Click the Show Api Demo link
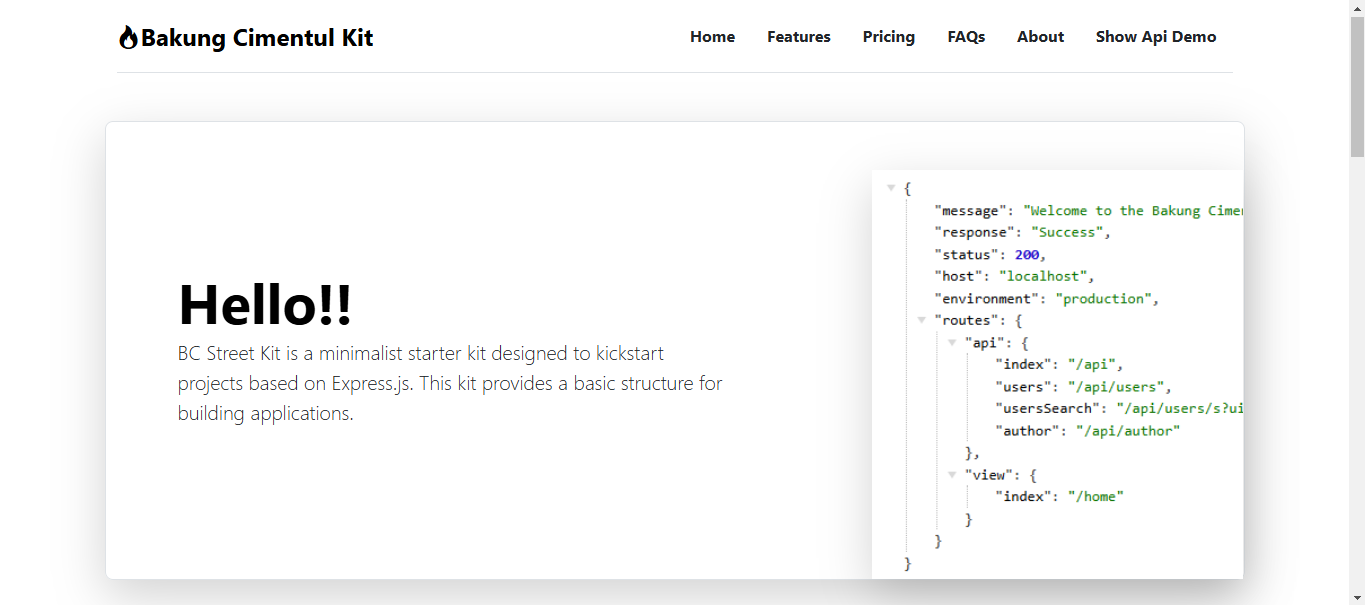 (x=1156, y=37)
